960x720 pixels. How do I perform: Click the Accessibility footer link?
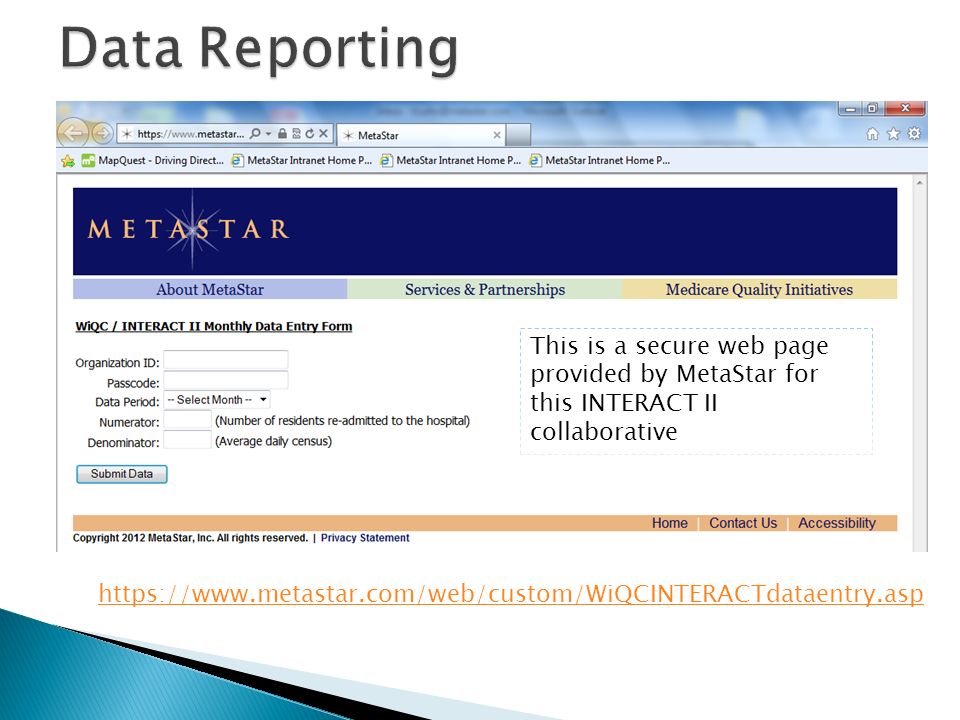(836, 523)
